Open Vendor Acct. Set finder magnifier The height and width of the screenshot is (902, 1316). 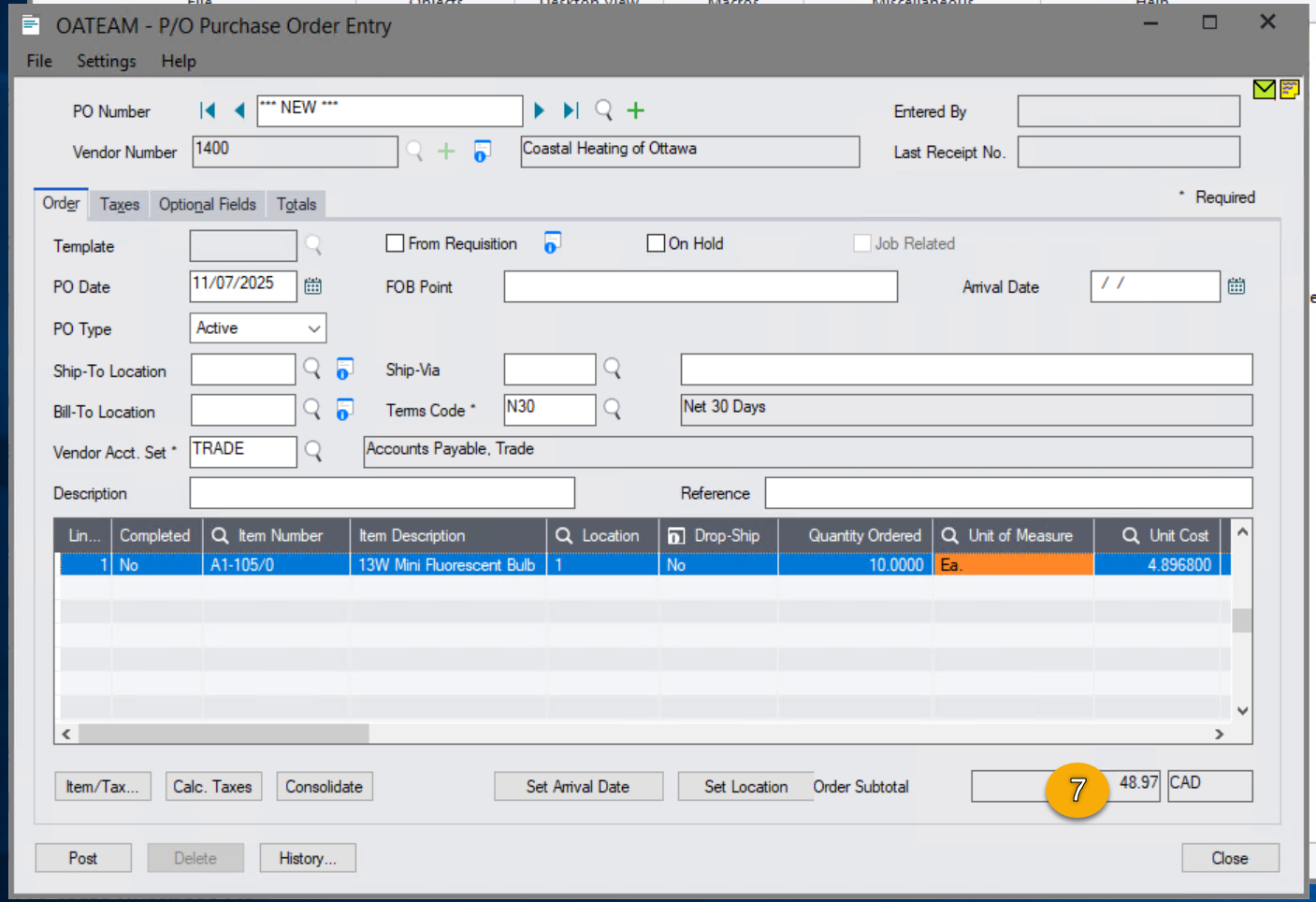click(x=313, y=451)
